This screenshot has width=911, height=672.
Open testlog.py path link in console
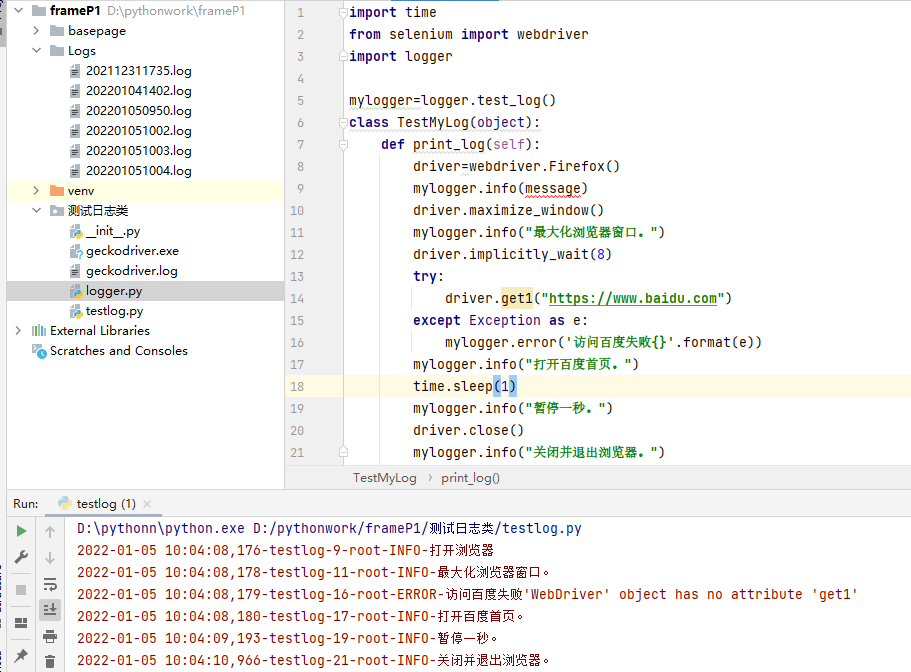417,528
